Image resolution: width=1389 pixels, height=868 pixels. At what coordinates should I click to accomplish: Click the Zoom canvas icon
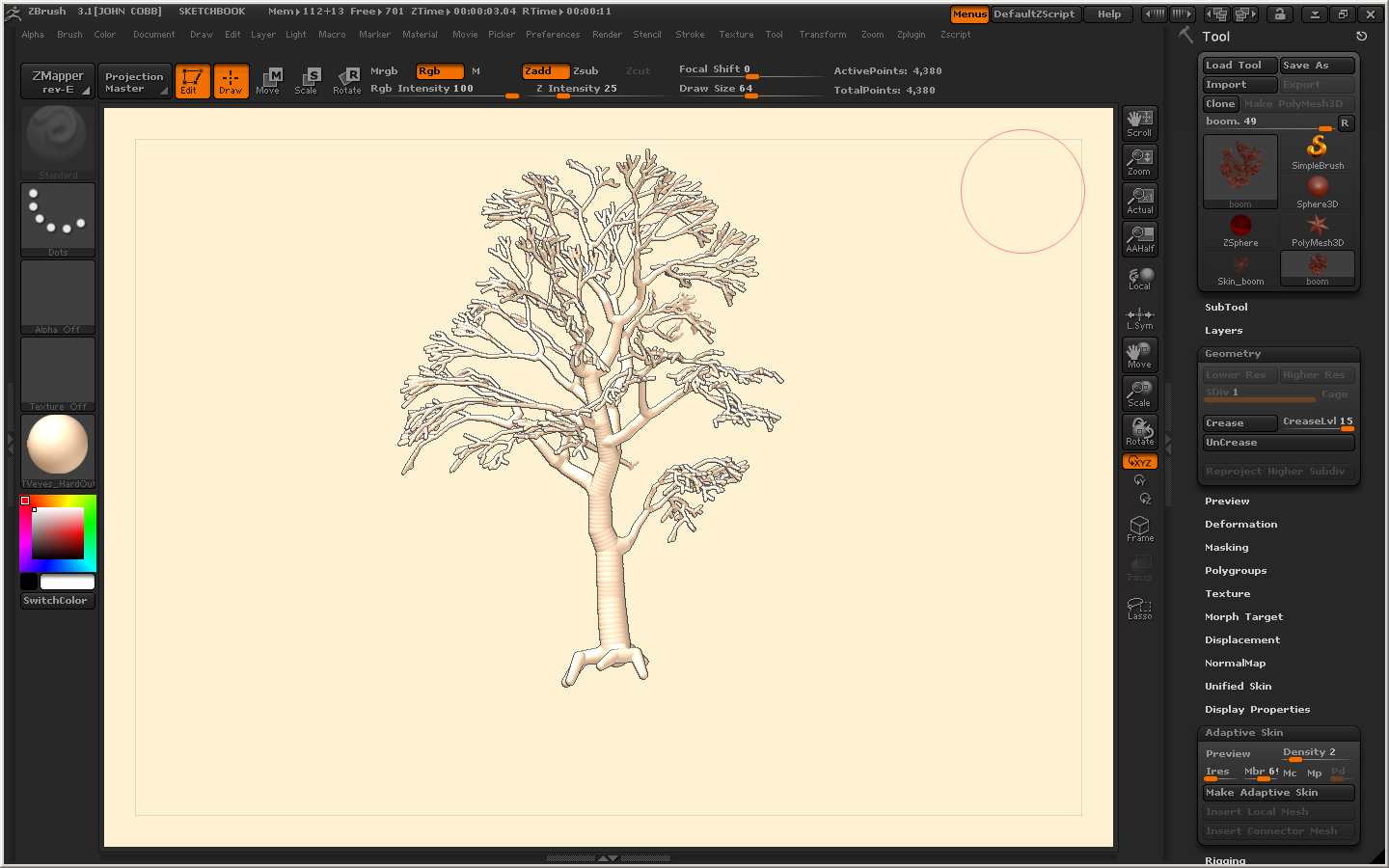1139,162
